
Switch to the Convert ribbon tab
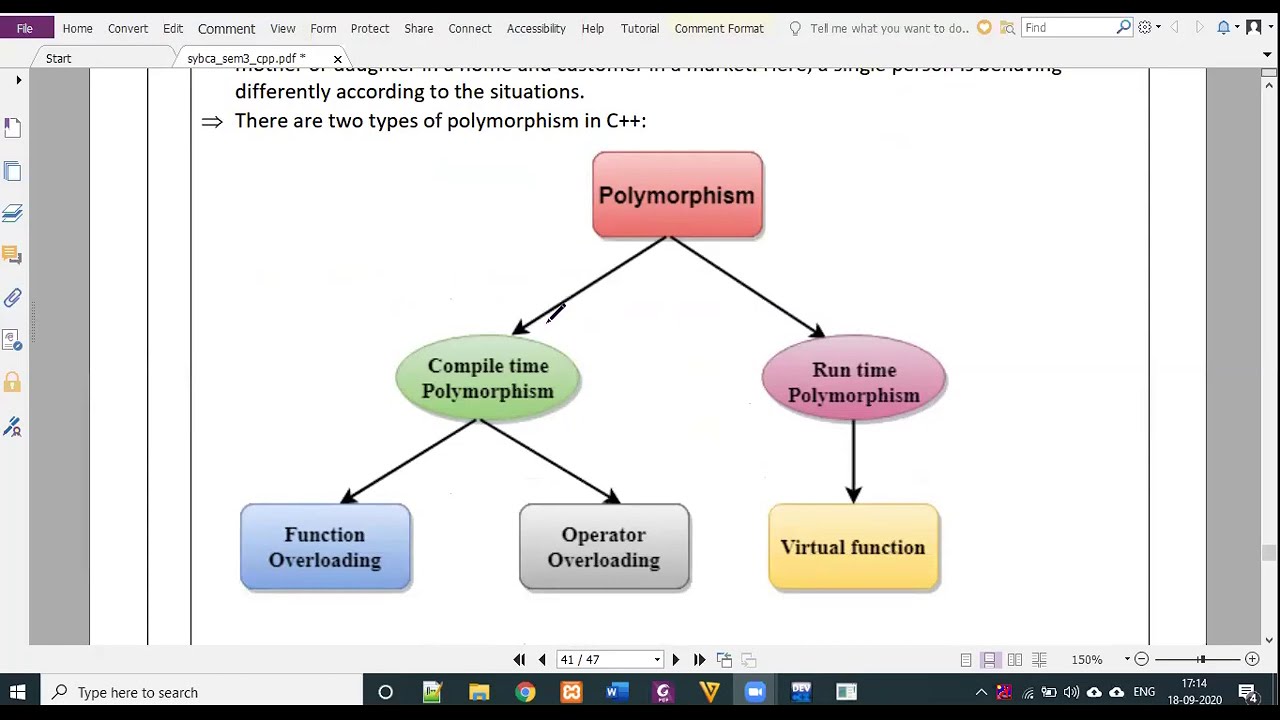click(x=128, y=28)
